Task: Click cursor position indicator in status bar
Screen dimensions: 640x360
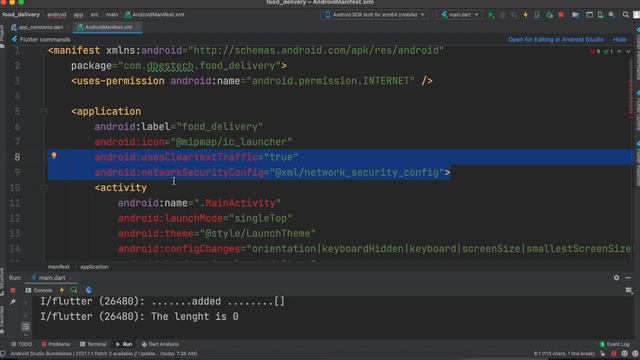Action: (564, 354)
